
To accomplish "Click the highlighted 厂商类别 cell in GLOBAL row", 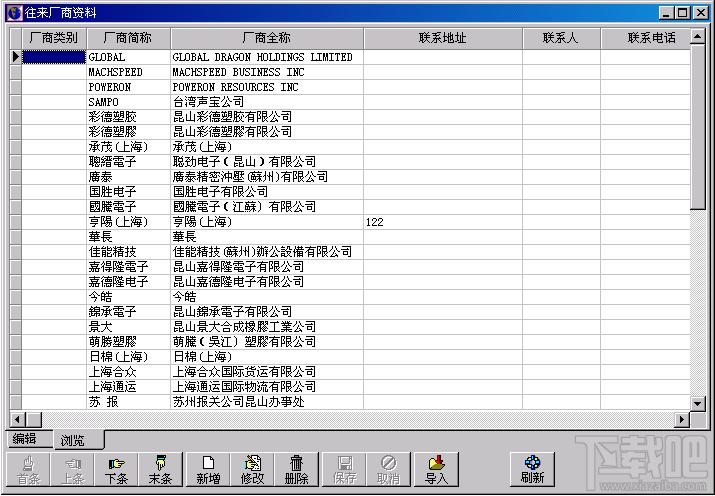I will coord(54,57).
